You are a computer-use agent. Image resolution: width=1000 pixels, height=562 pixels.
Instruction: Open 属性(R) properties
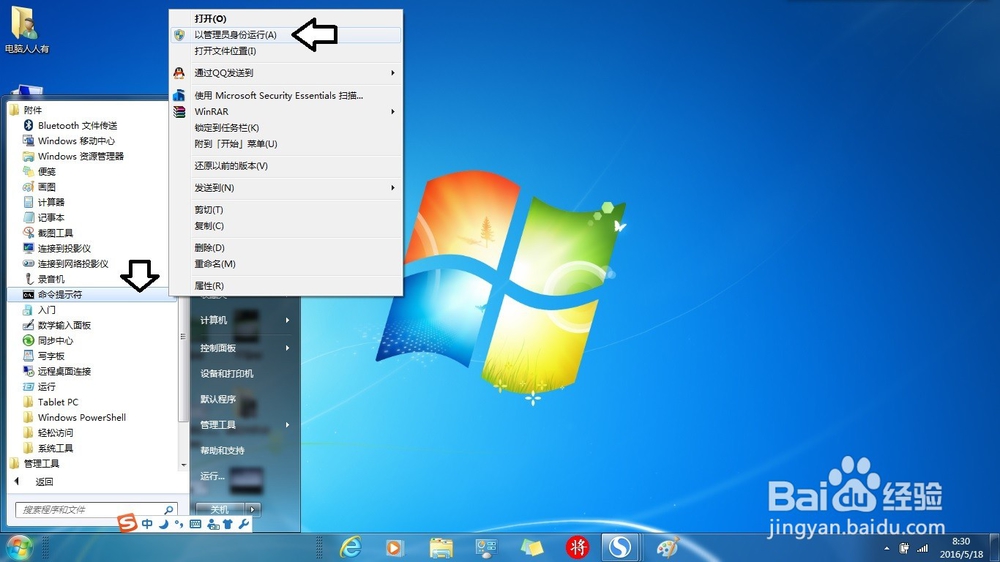tap(286, 286)
